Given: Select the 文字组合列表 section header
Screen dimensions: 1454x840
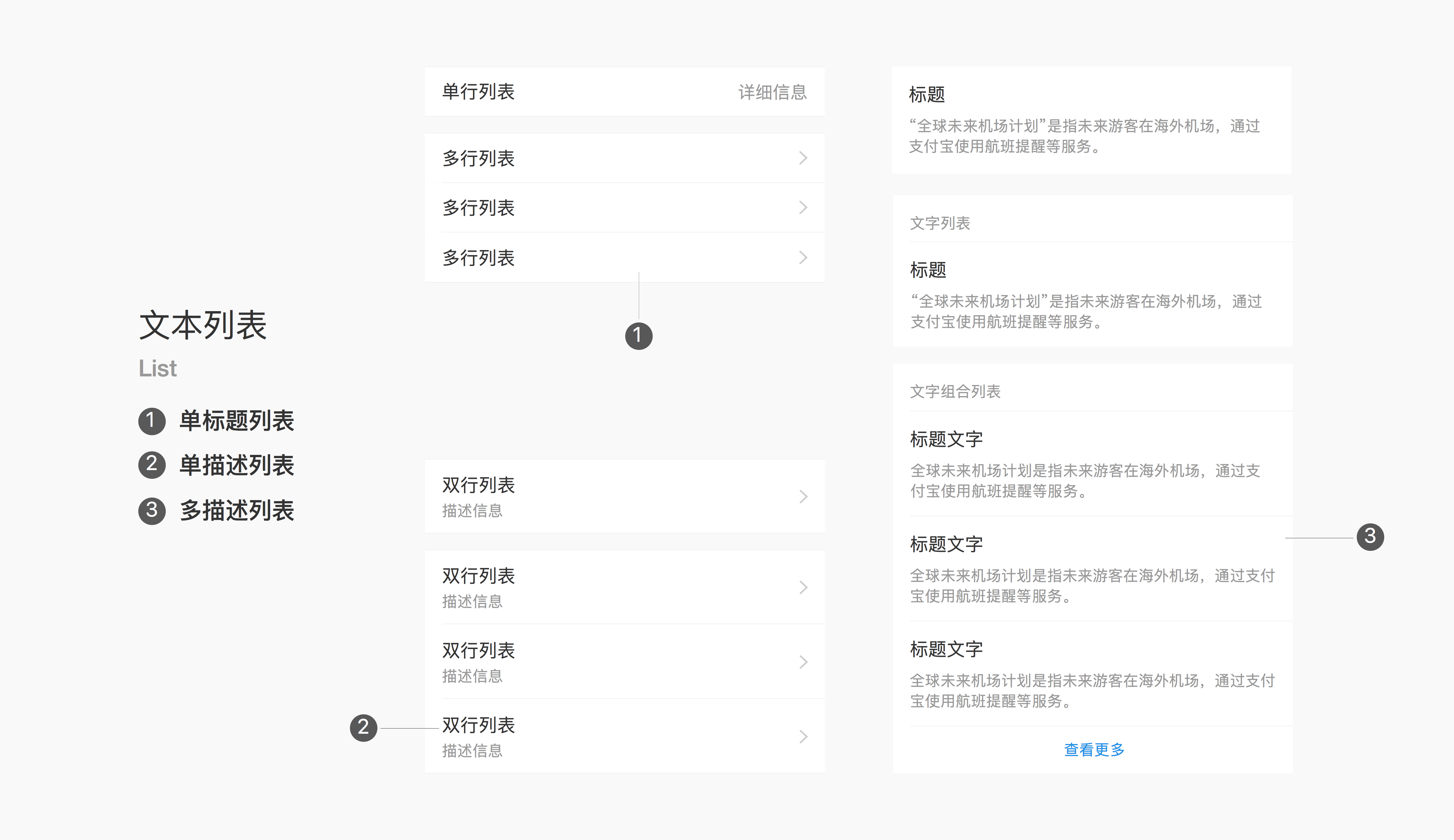Looking at the screenshot, I should point(955,392).
